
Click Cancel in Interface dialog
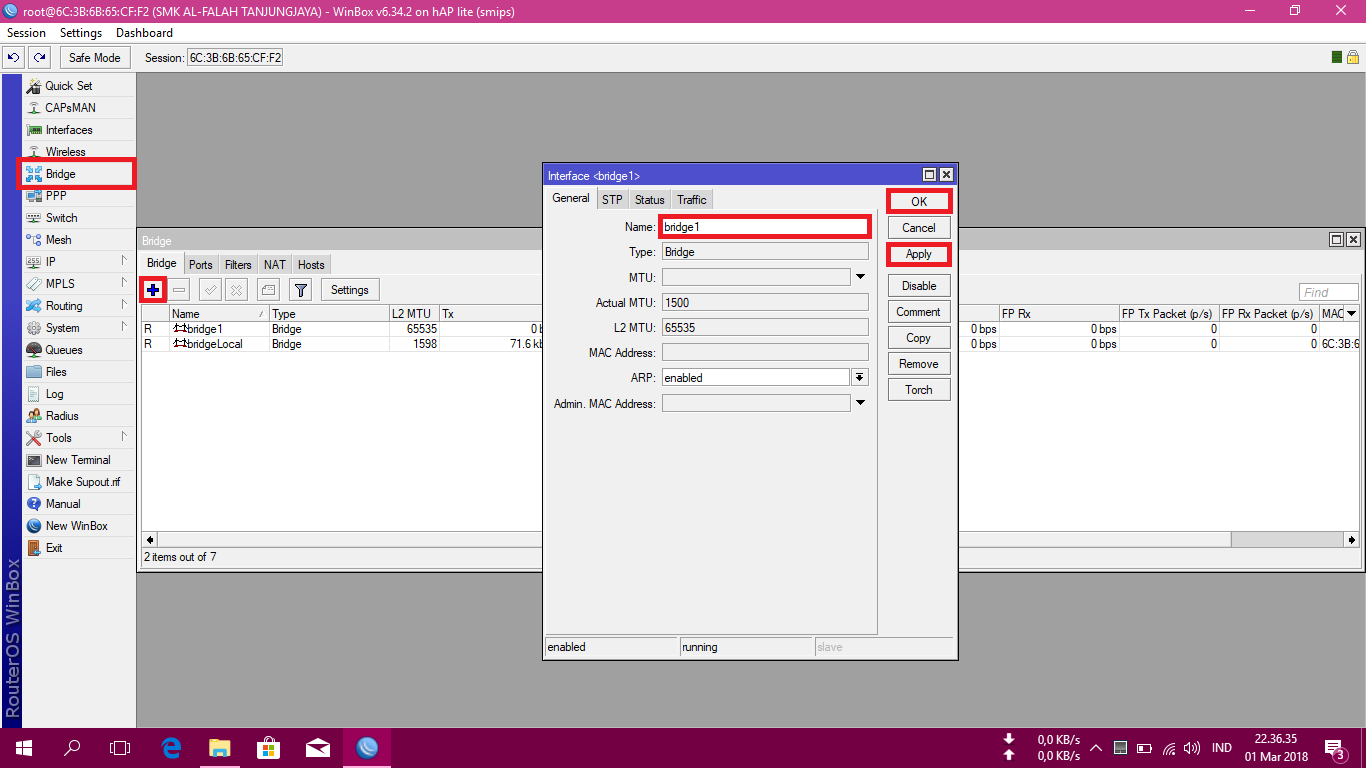coord(919,228)
